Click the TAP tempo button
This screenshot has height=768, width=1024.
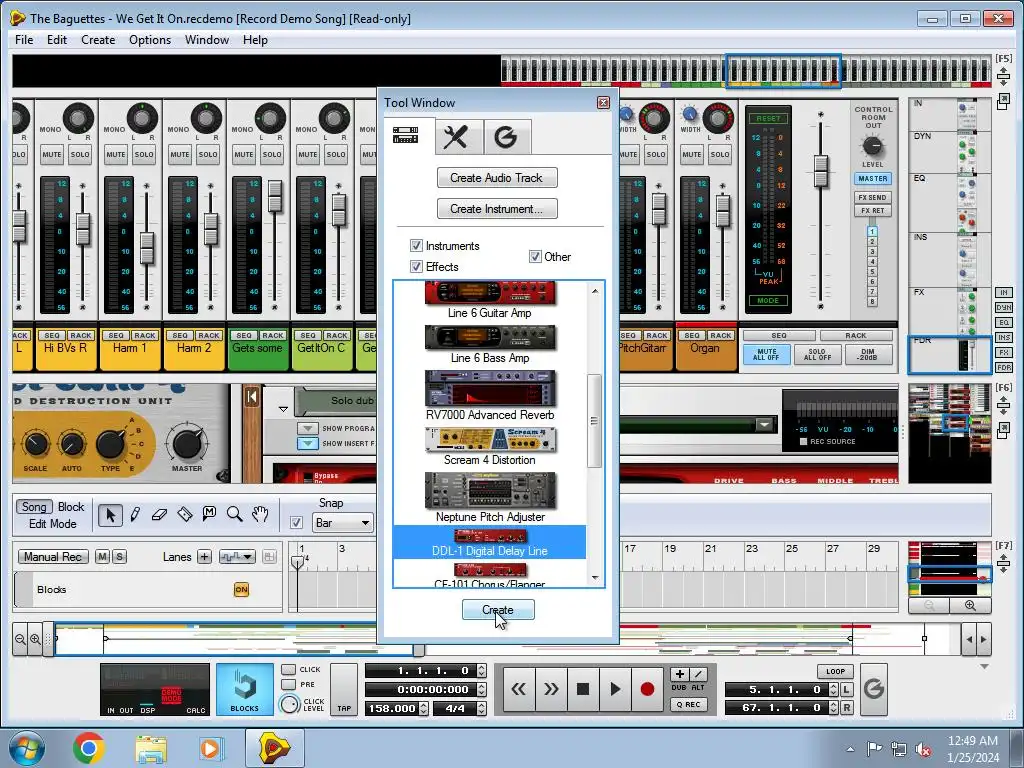(344, 689)
